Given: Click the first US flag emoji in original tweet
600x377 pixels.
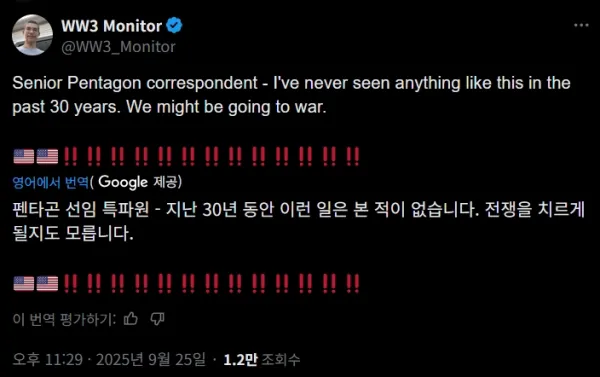Looking at the screenshot, I should [24, 156].
